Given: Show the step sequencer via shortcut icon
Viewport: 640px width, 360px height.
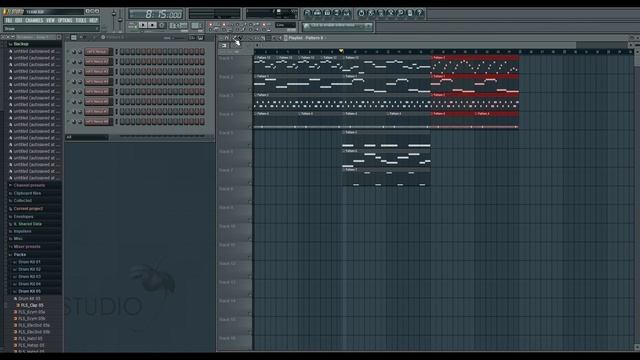Looking at the screenshot, I should (x=317, y=13).
